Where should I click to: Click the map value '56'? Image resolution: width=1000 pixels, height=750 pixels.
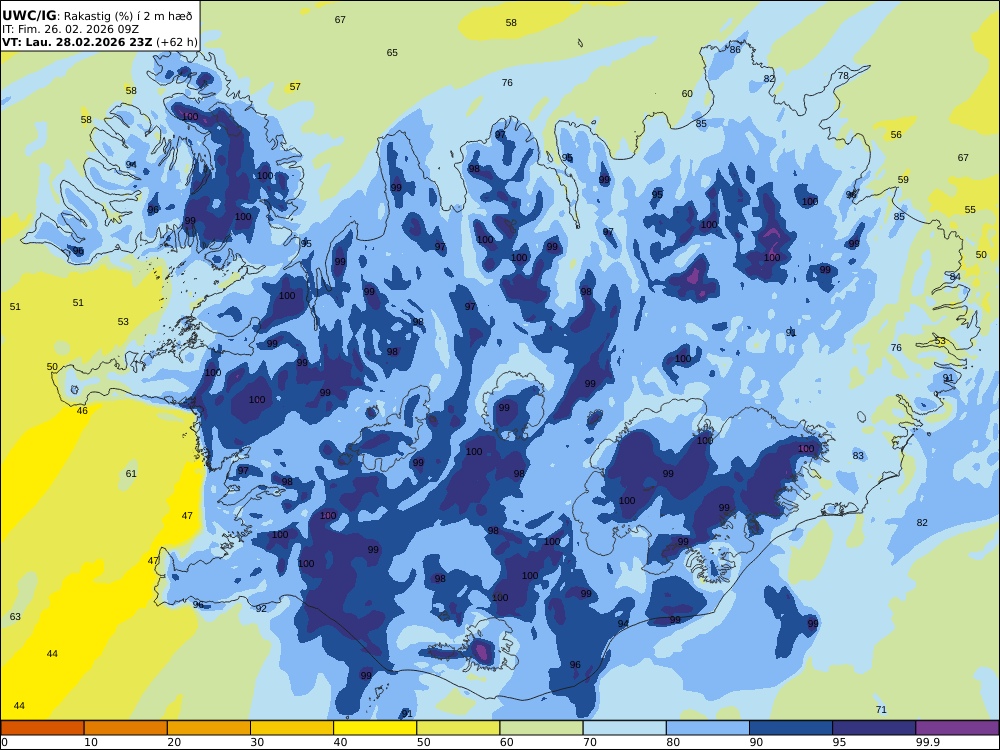tap(896, 135)
